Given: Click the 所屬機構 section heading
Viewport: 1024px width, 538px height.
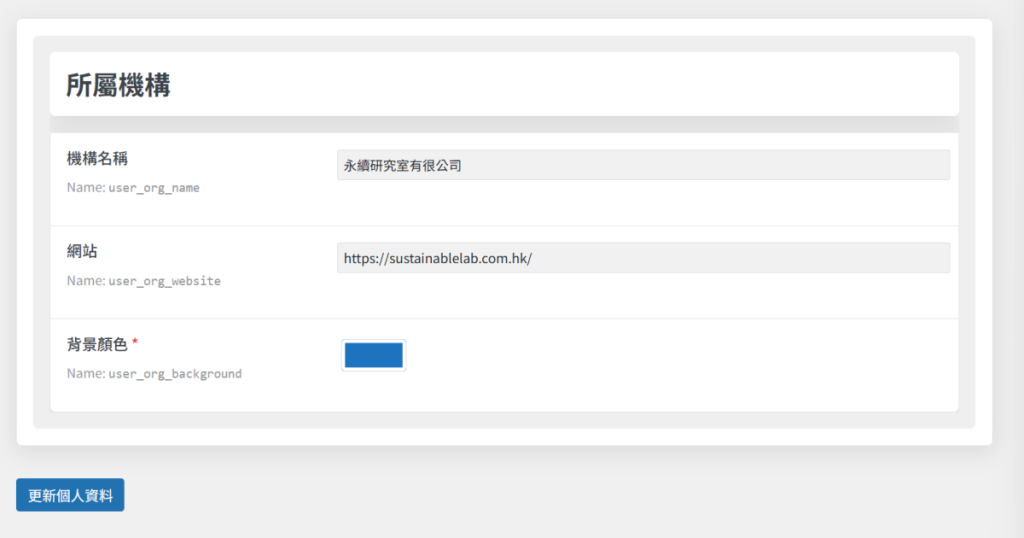Looking at the screenshot, I should click(118, 85).
